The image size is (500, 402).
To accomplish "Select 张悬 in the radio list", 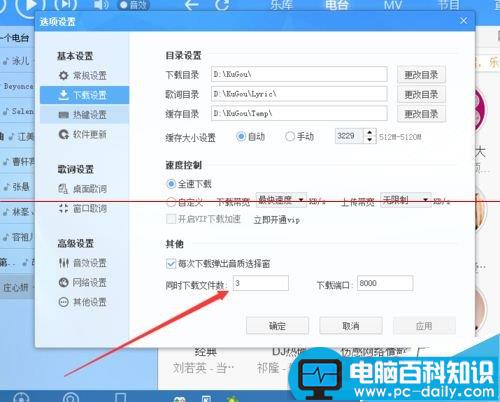I will pos(17,187).
